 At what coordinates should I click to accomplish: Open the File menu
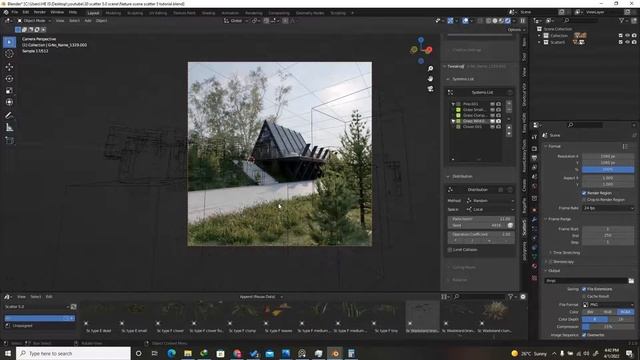tap(15, 12)
